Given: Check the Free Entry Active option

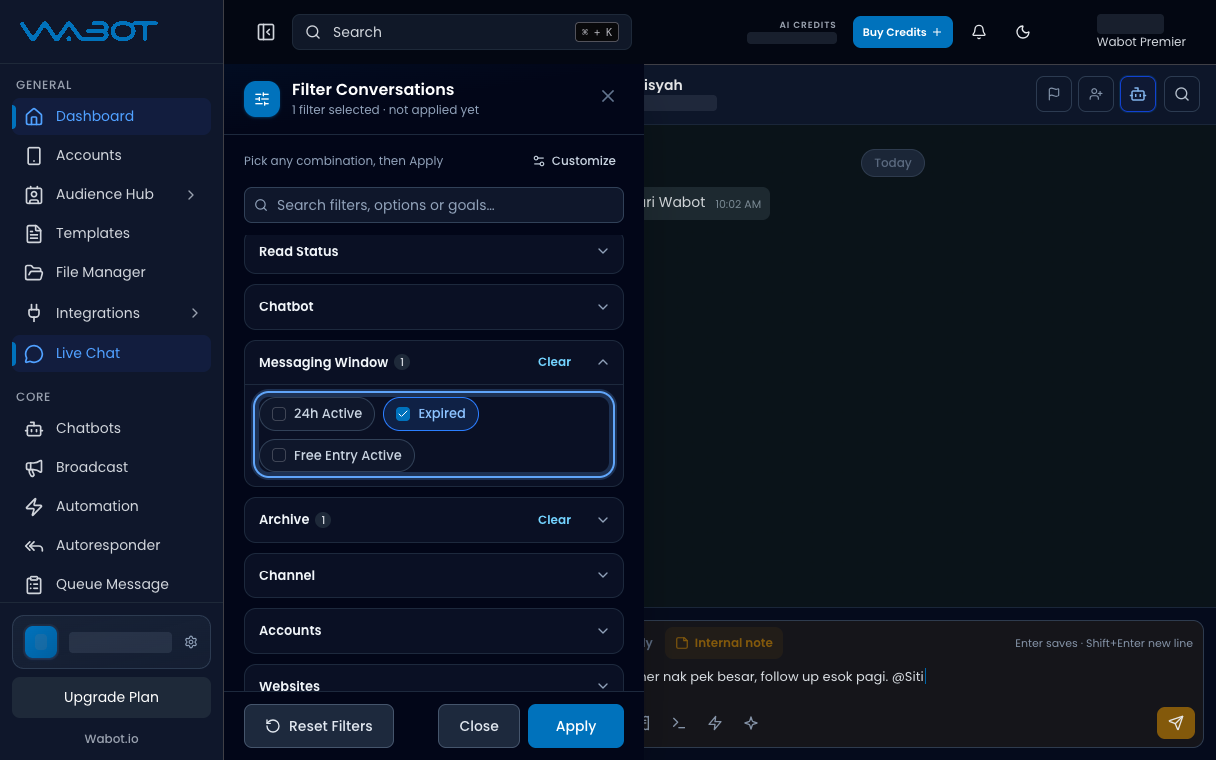Looking at the screenshot, I should click(x=337, y=455).
